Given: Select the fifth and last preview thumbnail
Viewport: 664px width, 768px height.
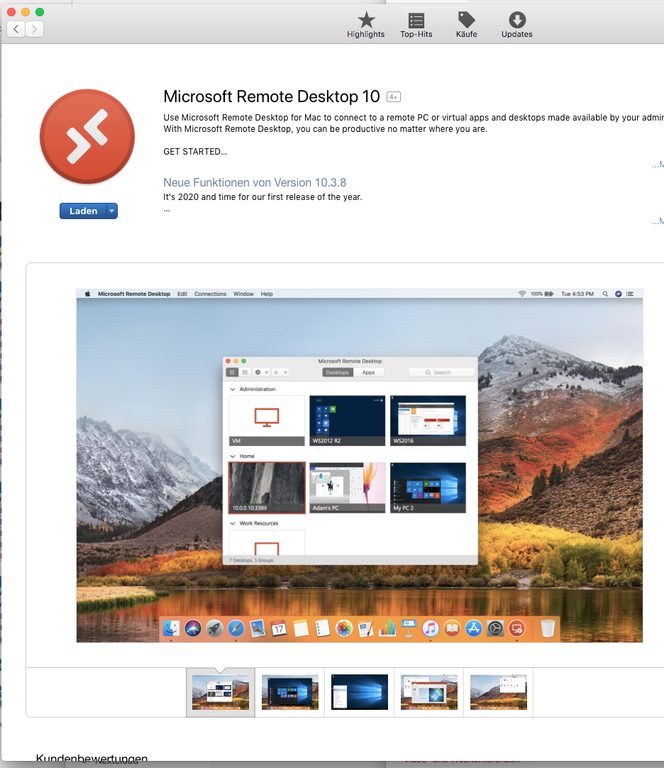Looking at the screenshot, I should (x=498, y=692).
